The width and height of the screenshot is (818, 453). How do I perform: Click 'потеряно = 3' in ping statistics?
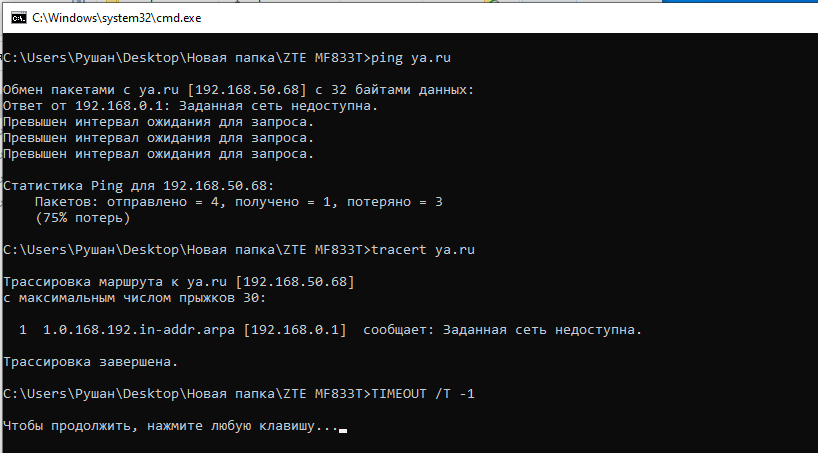click(395, 202)
